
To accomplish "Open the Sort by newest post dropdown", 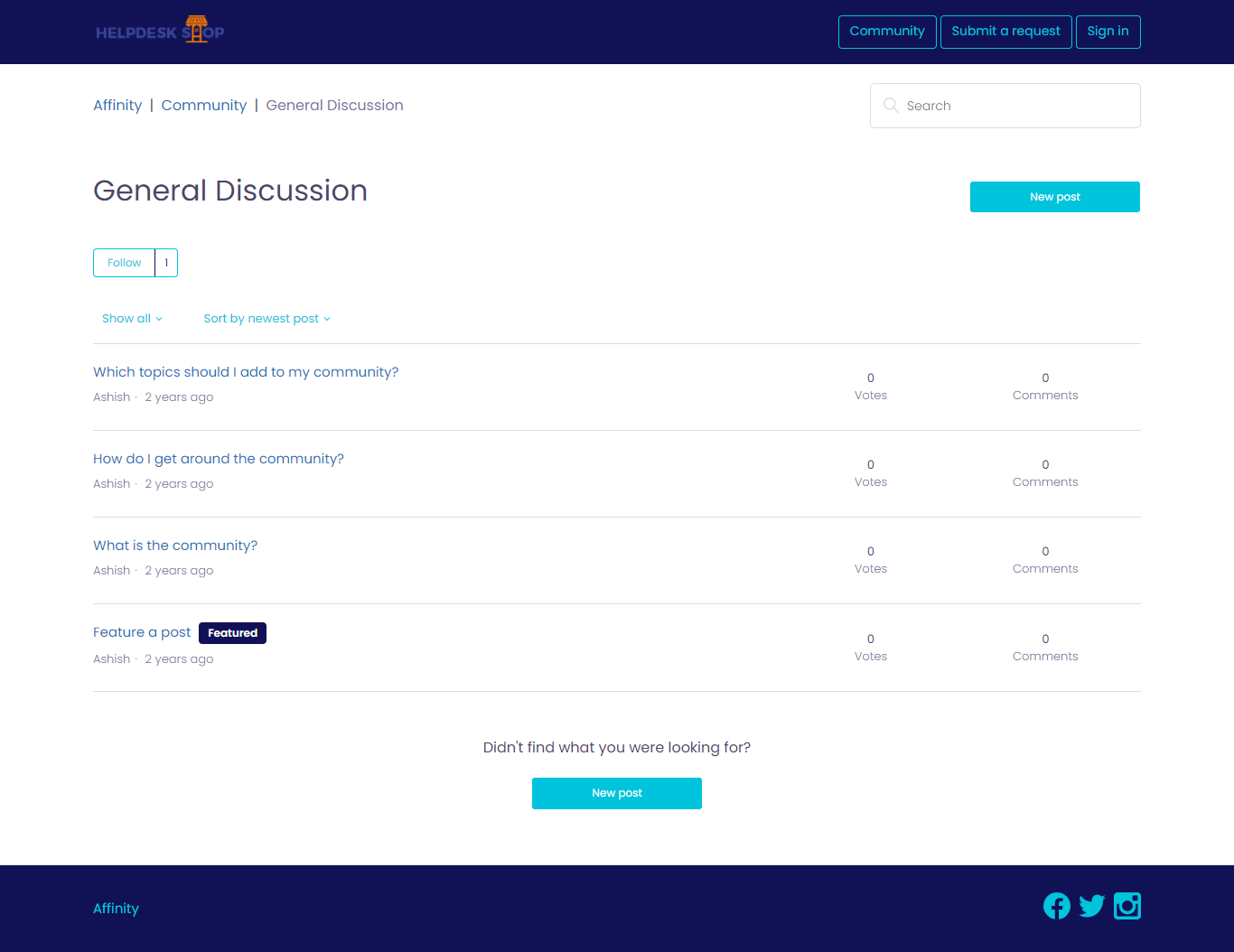I will (266, 319).
